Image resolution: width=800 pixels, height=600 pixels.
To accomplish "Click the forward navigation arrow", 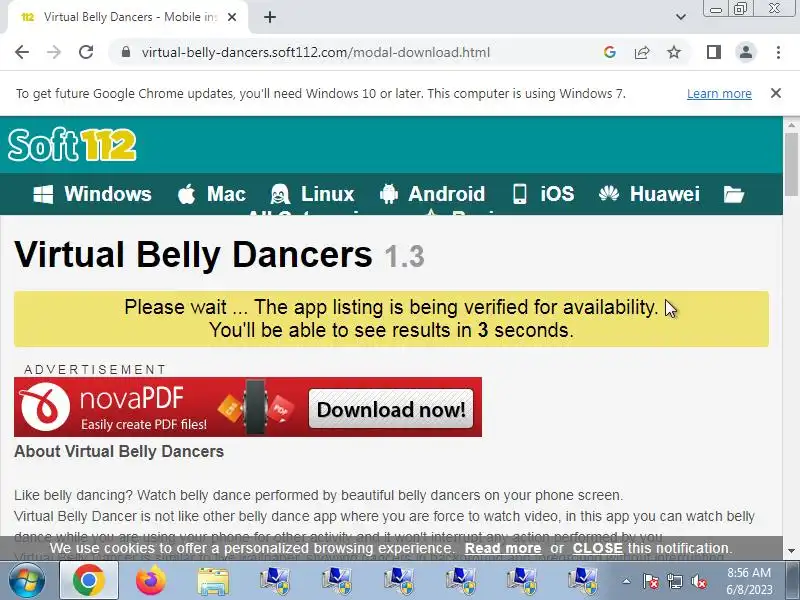I will [54, 52].
